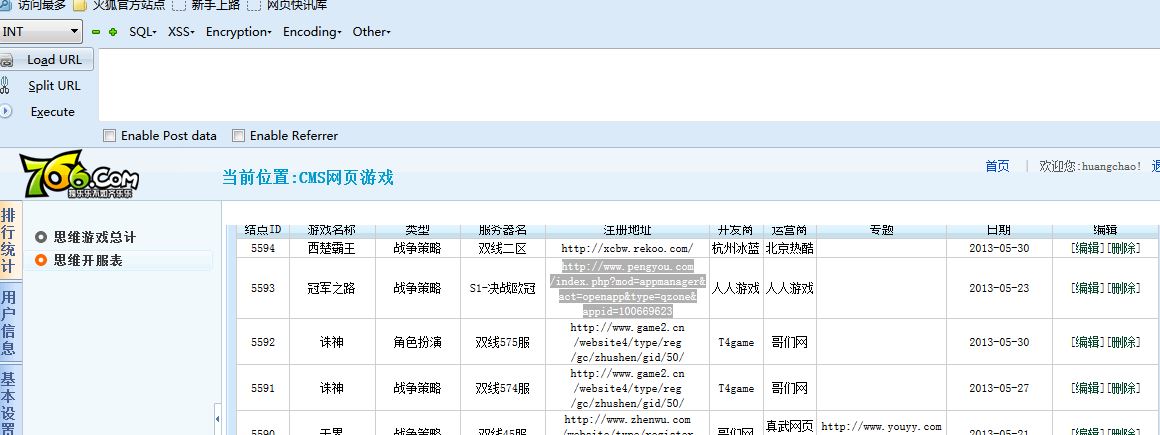Image resolution: width=1160 pixels, height=435 pixels.
Task: Click 角色扮演 type cell
Action: click(417, 343)
